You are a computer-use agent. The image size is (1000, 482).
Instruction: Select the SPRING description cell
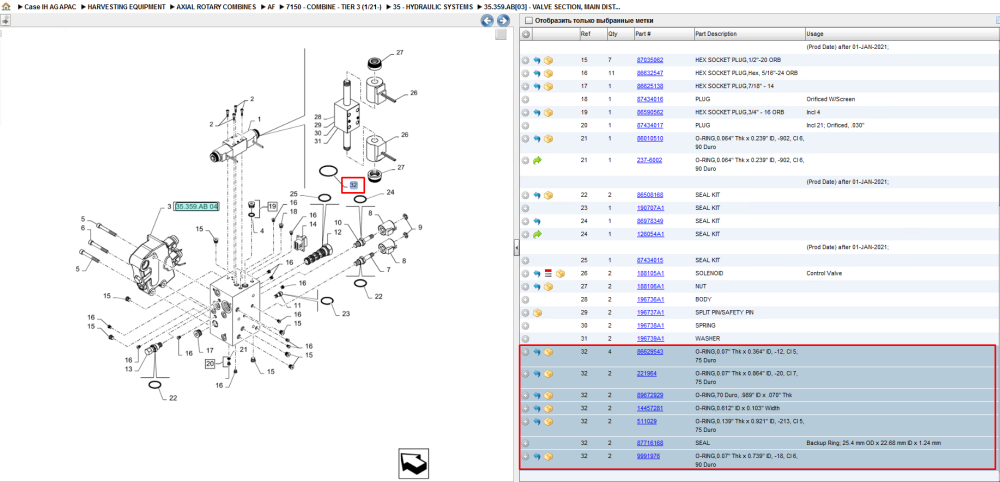click(705, 325)
